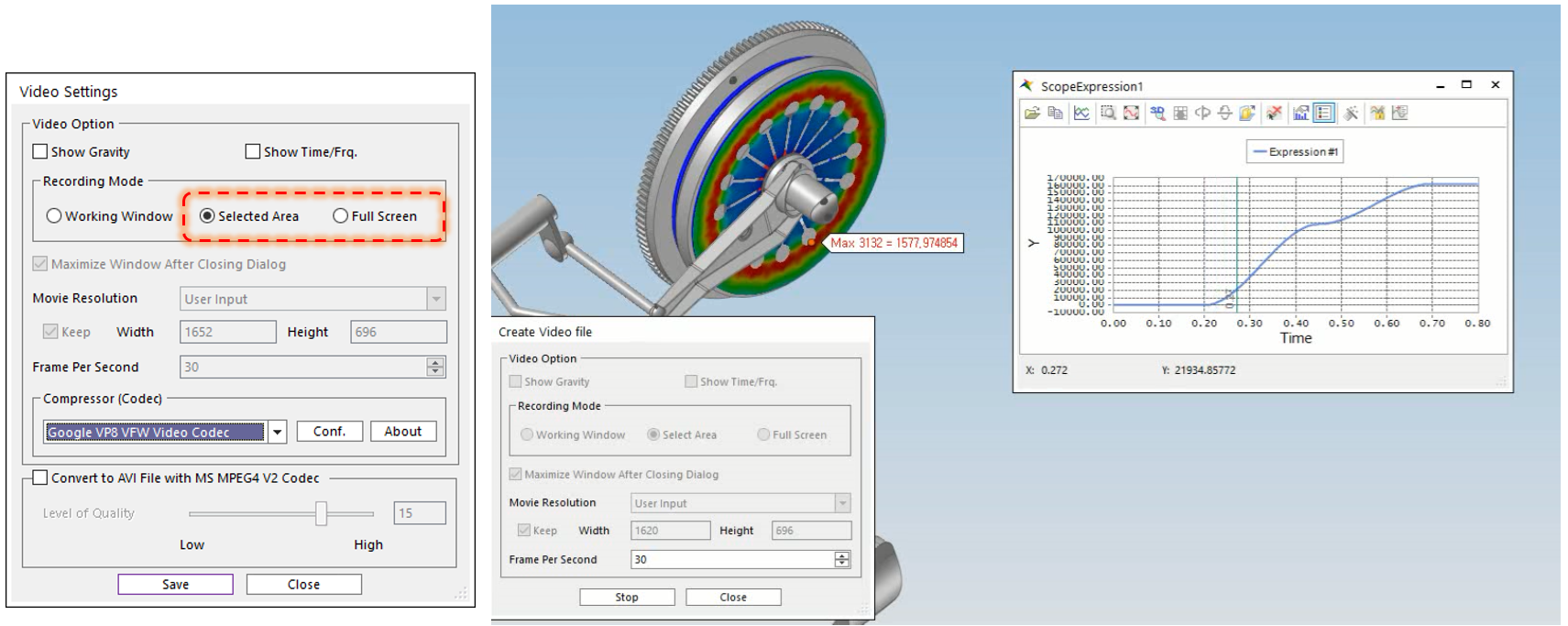Click the delete curve red X icon
Image resolution: width=1568 pixels, height=626 pixels.
1273,113
